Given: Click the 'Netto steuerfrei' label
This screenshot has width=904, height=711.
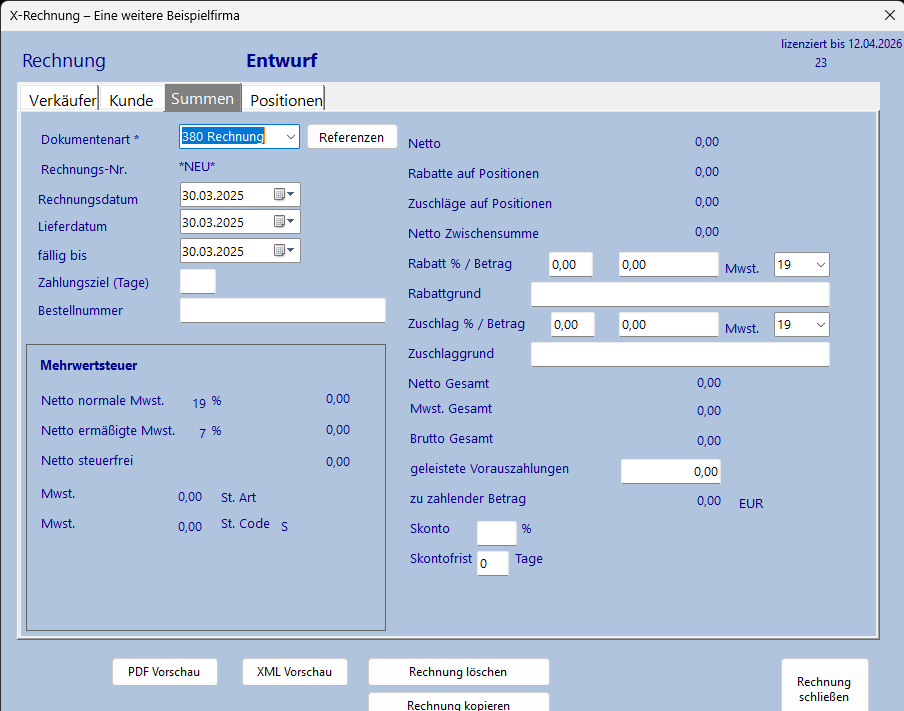Looking at the screenshot, I should [x=87, y=461].
